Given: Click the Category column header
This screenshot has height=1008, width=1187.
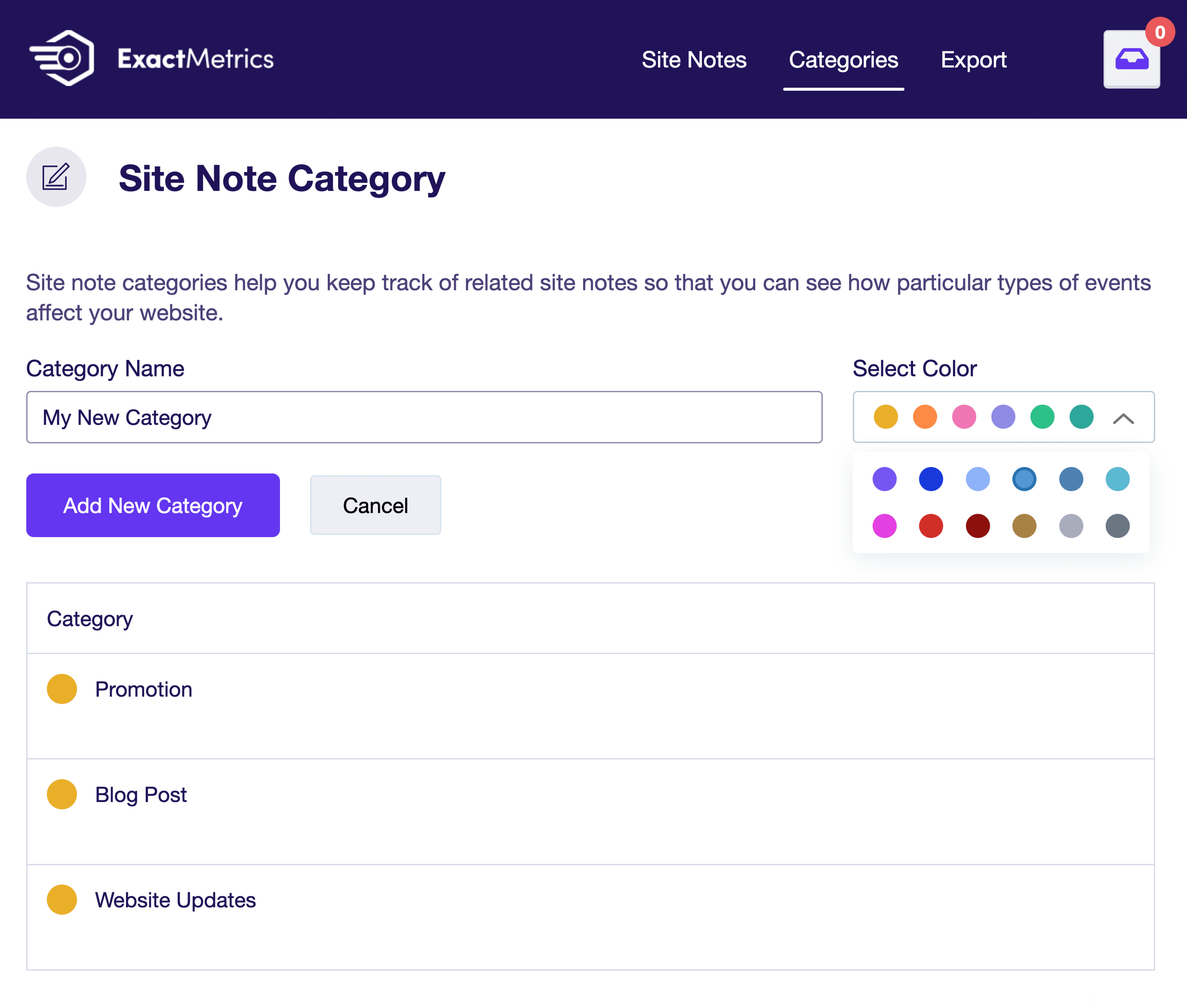Looking at the screenshot, I should [x=90, y=619].
